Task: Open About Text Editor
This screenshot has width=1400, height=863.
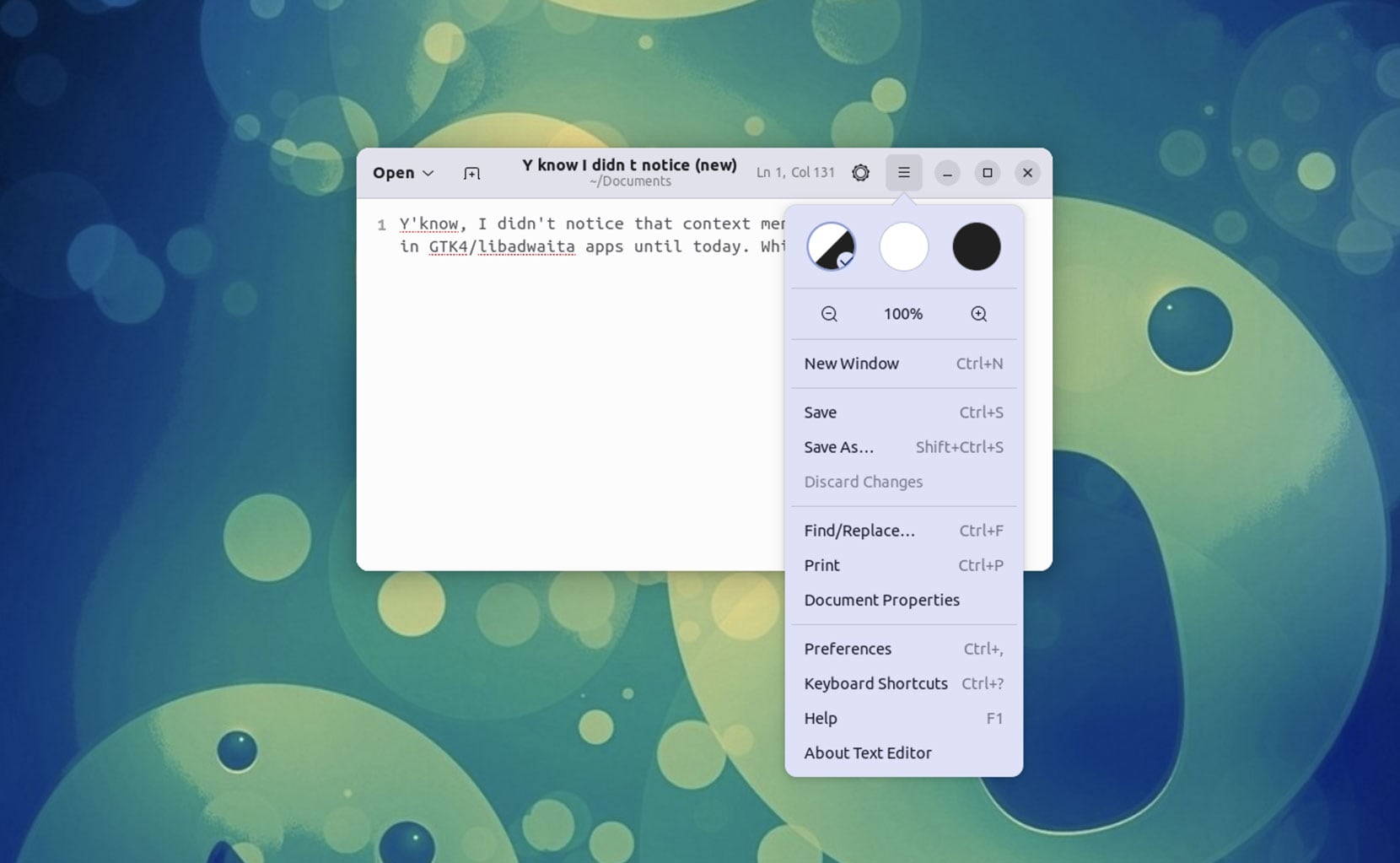Action: [867, 752]
